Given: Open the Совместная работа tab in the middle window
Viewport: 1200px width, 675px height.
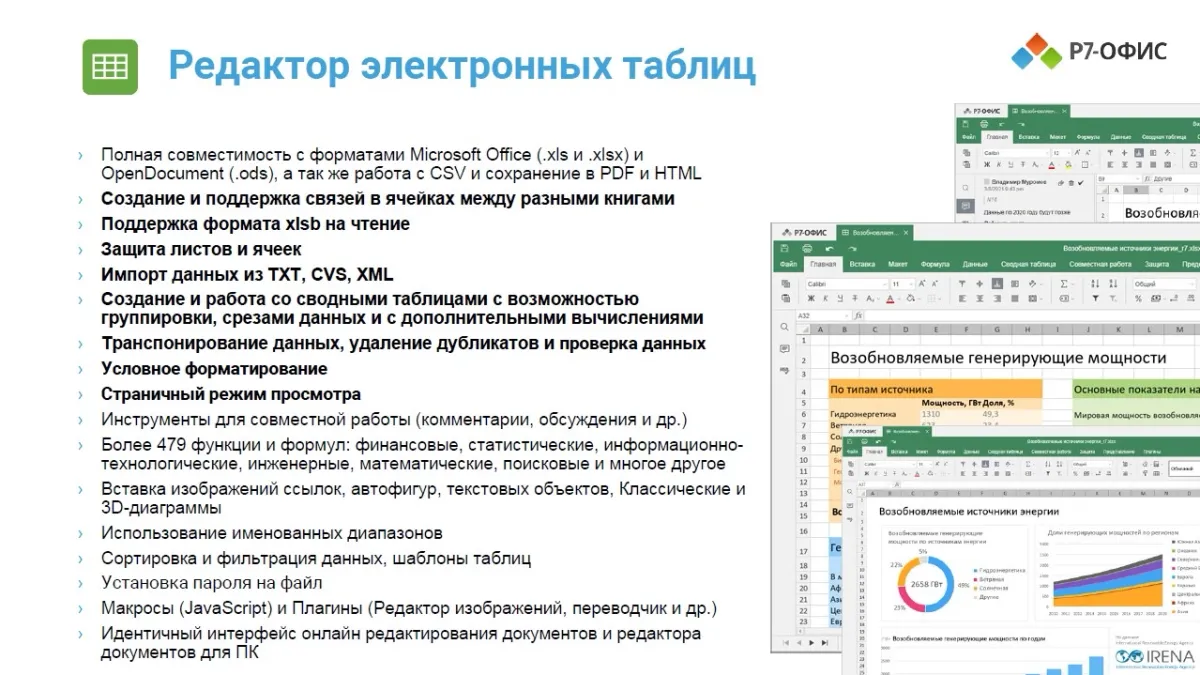Looking at the screenshot, I should click(1100, 265).
